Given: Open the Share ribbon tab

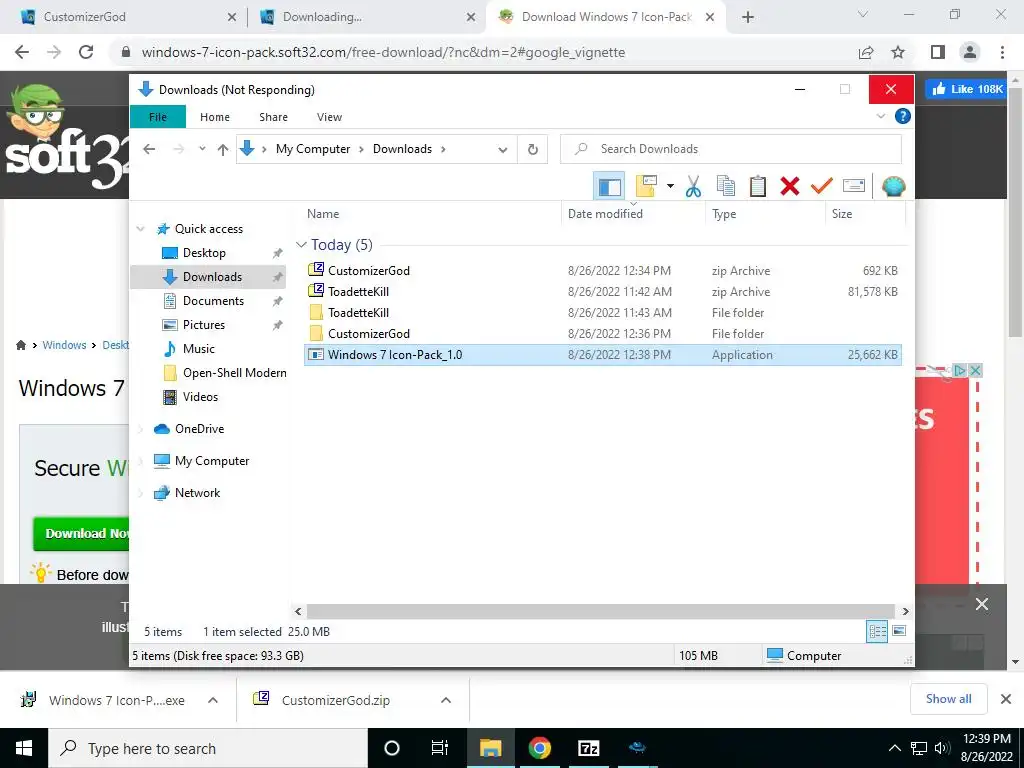Looking at the screenshot, I should tap(273, 117).
